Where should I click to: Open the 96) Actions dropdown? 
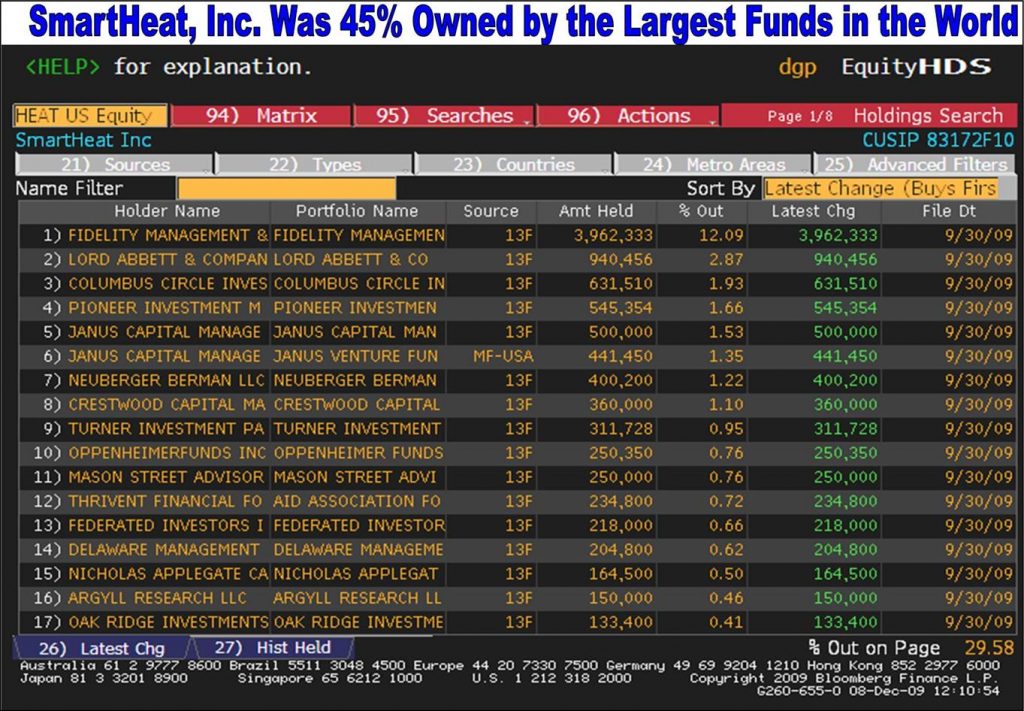coord(627,116)
